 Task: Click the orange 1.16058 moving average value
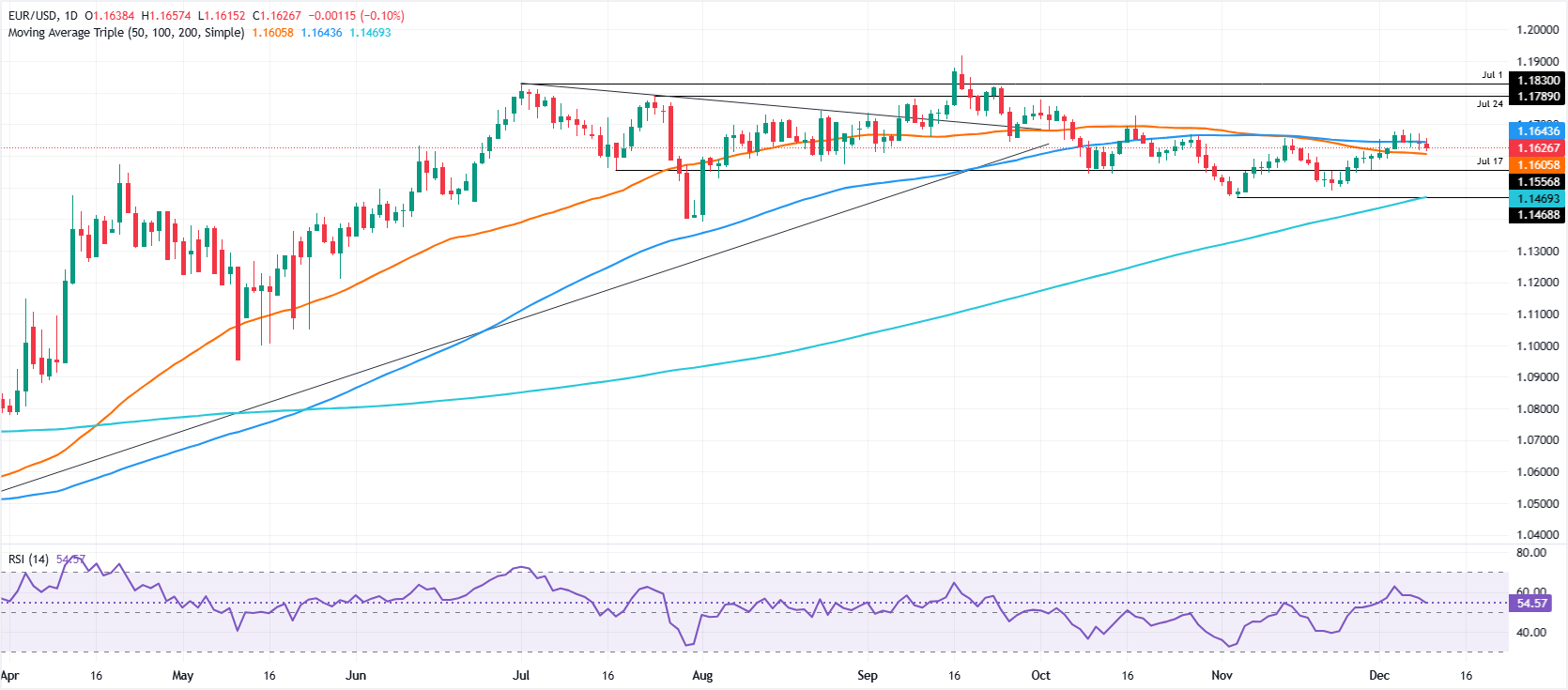point(272,33)
